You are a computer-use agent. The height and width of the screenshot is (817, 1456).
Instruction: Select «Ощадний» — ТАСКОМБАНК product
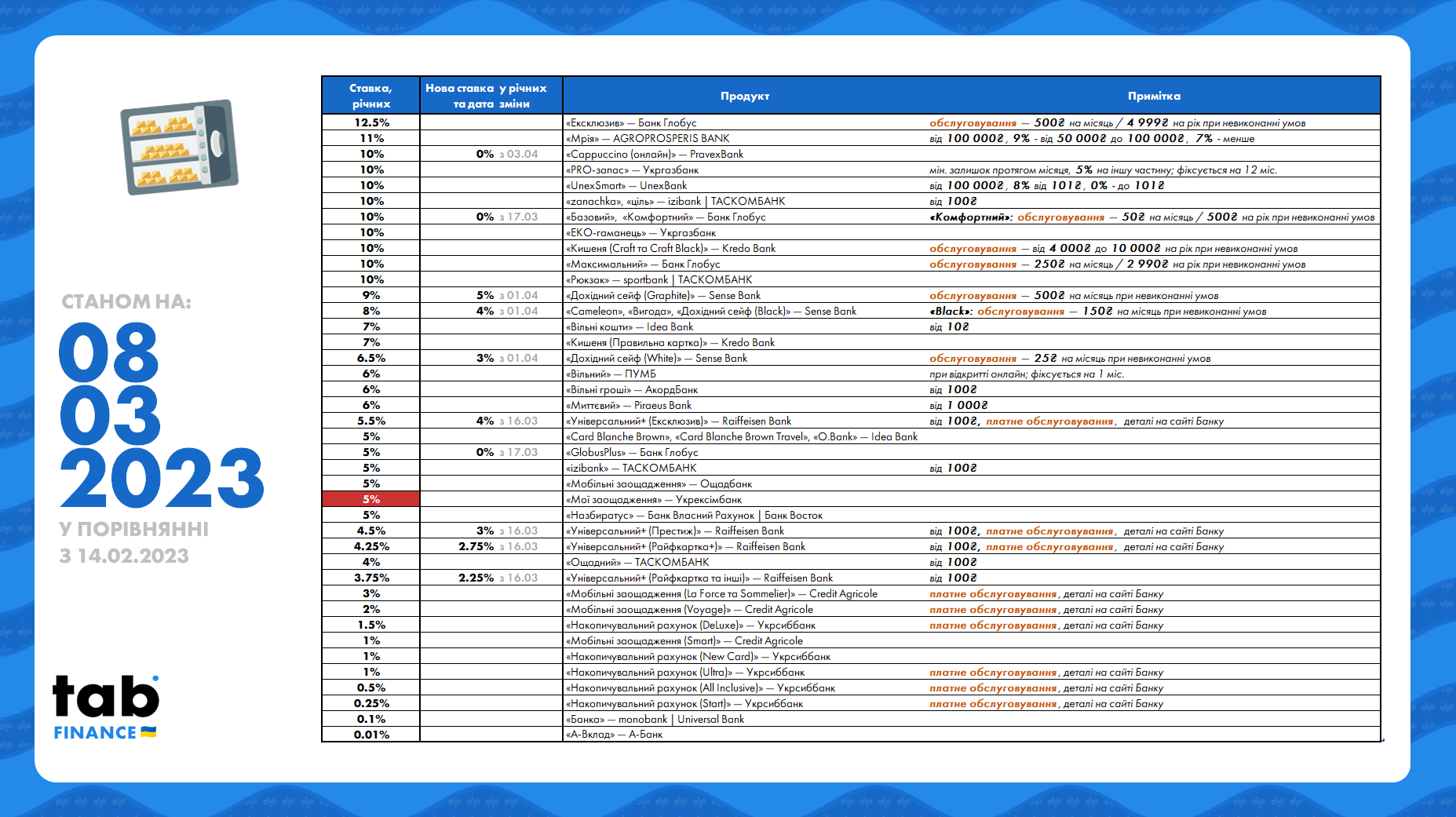coord(637,562)
